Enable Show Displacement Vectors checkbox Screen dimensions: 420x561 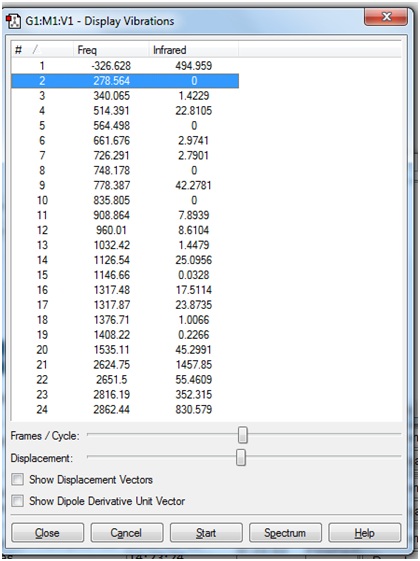pos(17,479)
